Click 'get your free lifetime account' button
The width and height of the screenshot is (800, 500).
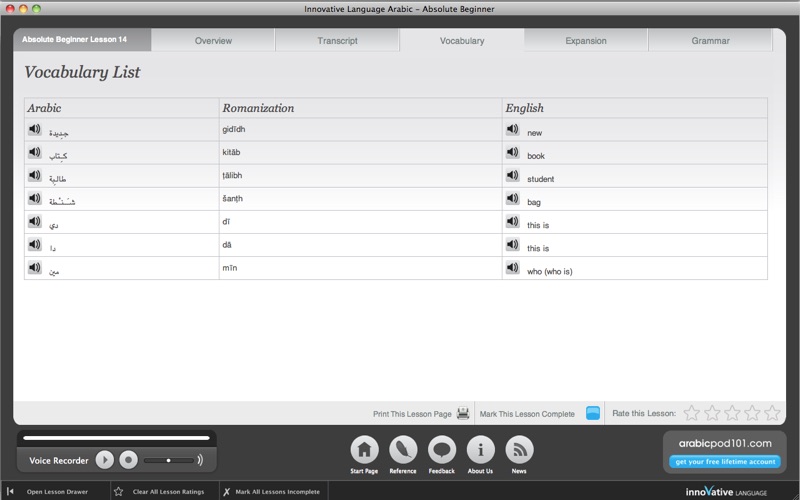coord(724,462)
